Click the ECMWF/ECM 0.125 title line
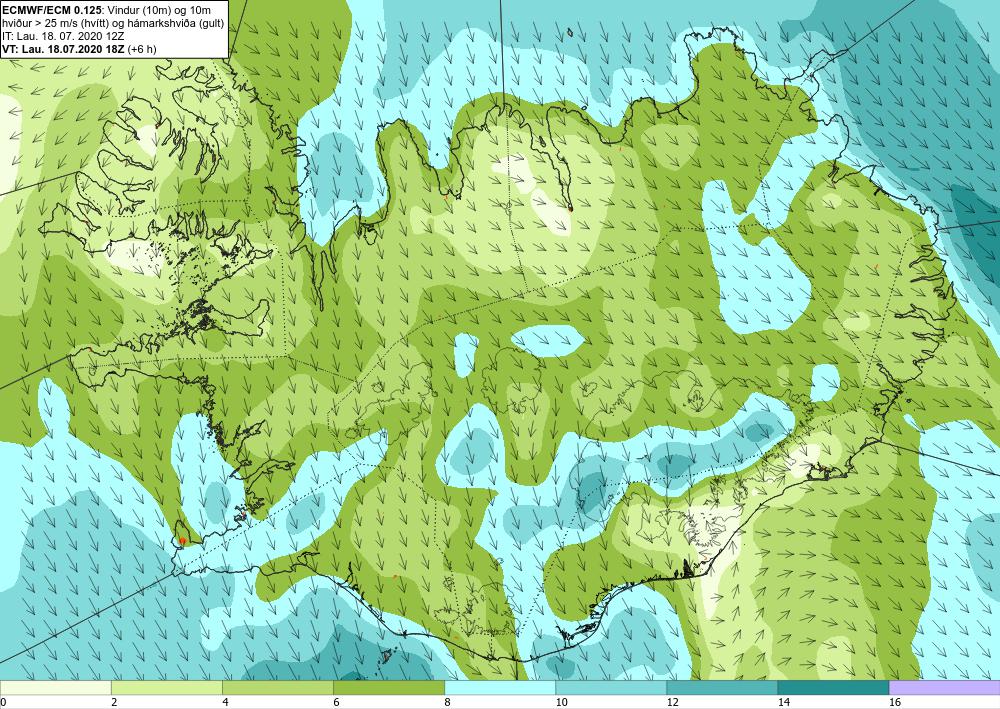1000x709 pixels. (107, 9)
